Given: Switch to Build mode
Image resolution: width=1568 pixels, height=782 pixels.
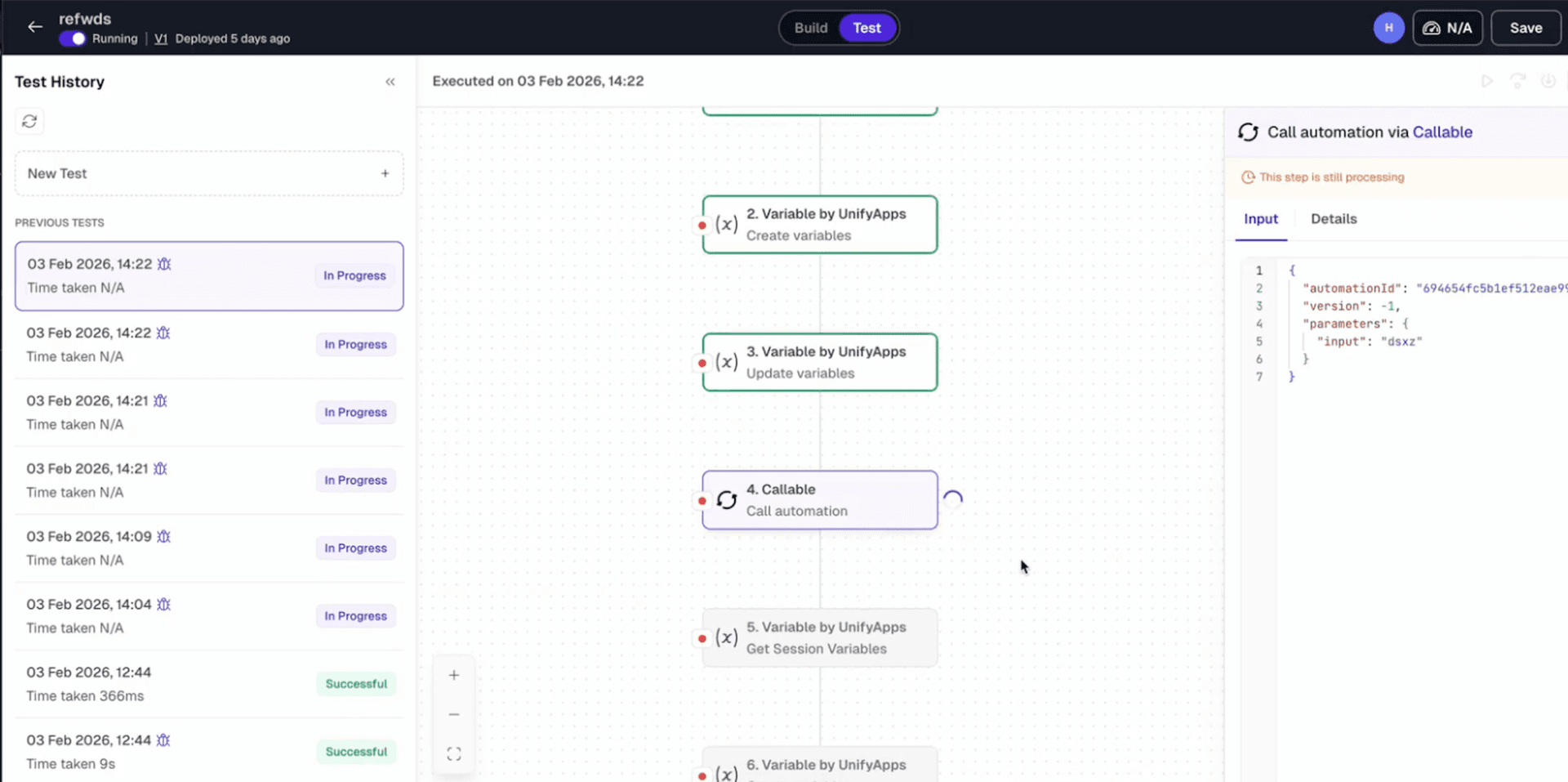Looking at the screenshot, I should tap(810, 28).
